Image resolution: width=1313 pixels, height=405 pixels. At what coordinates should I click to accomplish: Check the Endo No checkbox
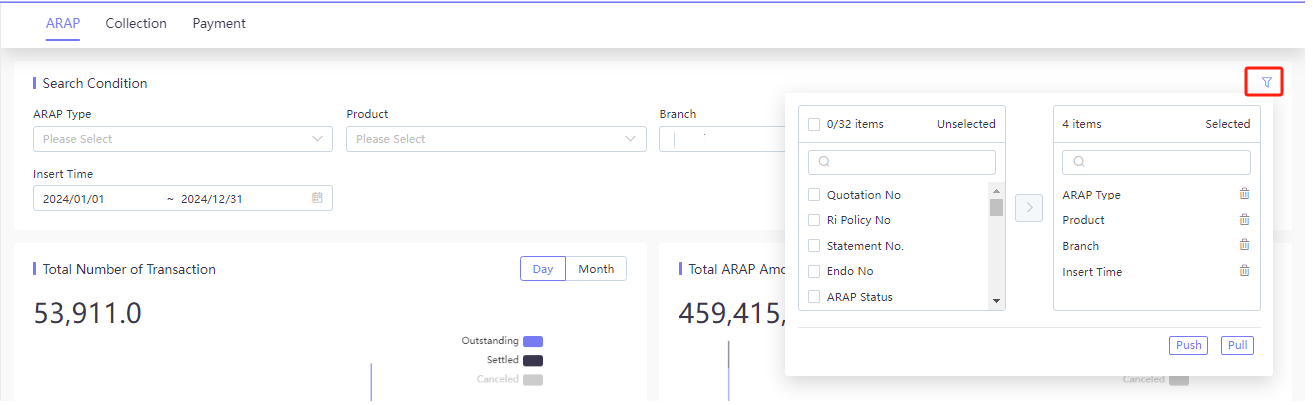(x=814, y=271)
